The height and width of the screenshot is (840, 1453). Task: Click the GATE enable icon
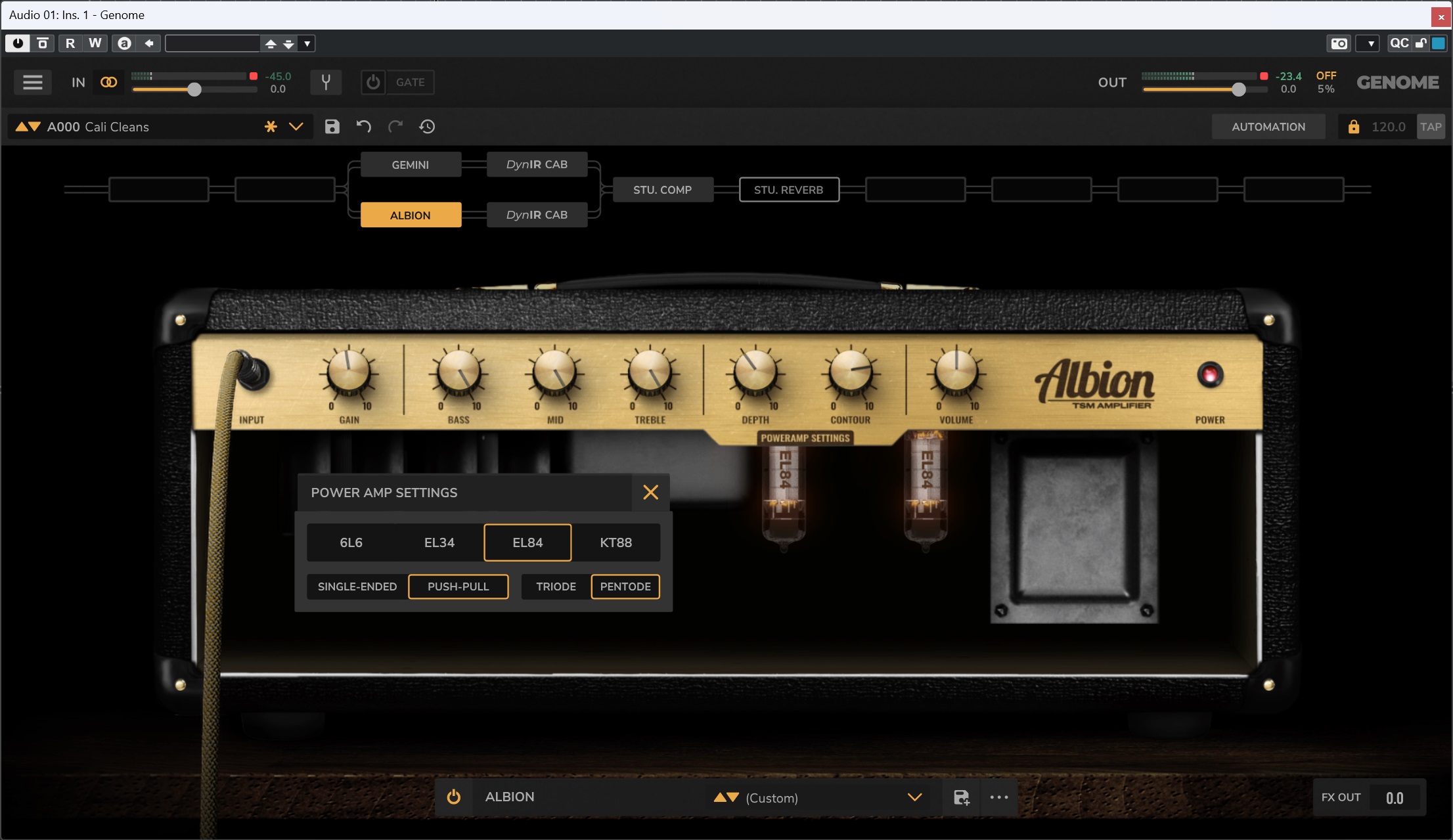[371, 82]
